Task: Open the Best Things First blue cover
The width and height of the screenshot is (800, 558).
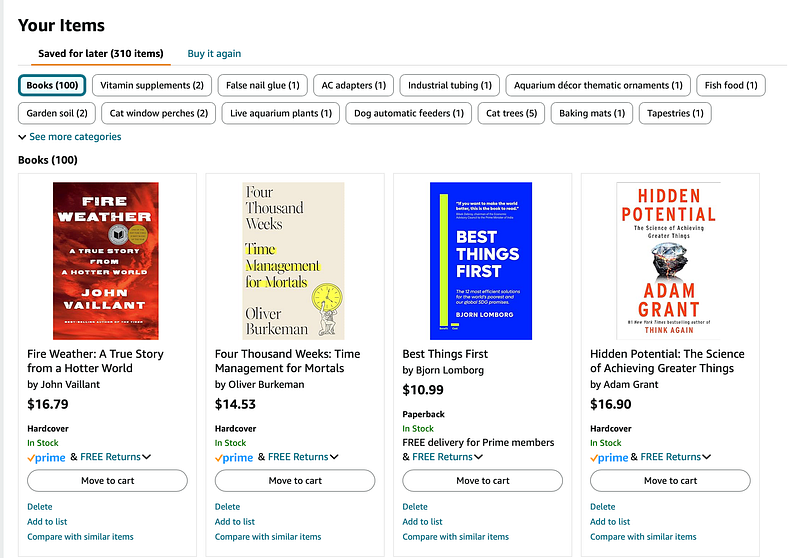Action: click(x=481, y=261)
